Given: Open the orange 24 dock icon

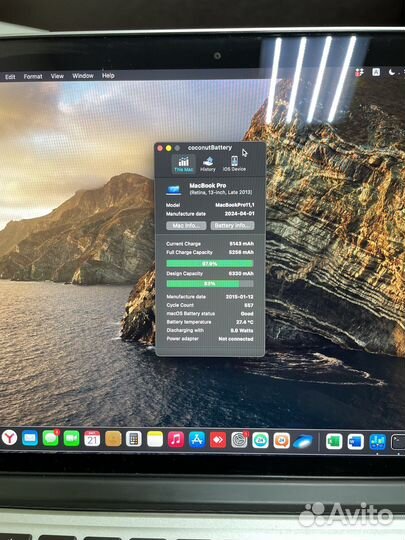Looking at the screenshot, I should click(x=281, y=441).
